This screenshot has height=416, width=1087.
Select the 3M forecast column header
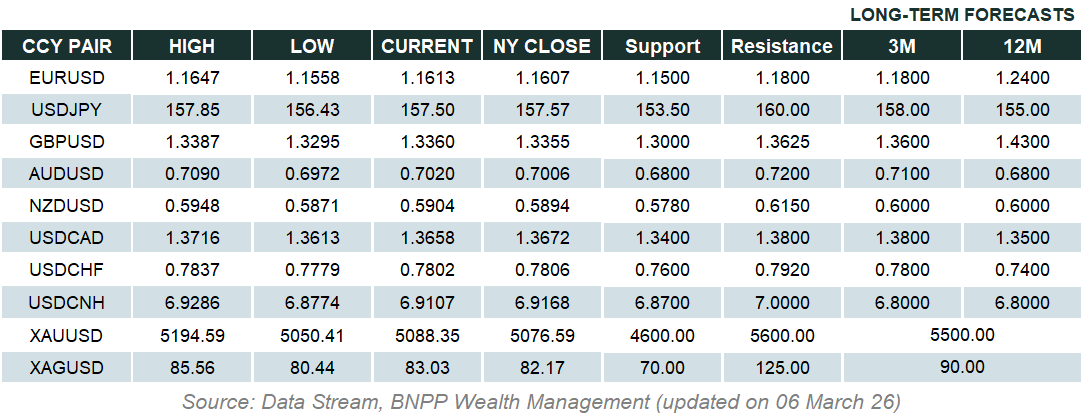901,46
